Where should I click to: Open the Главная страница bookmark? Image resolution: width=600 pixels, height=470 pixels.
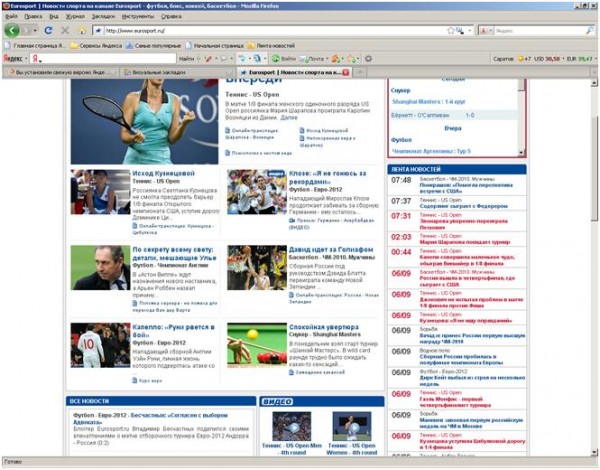coord(35,46)
